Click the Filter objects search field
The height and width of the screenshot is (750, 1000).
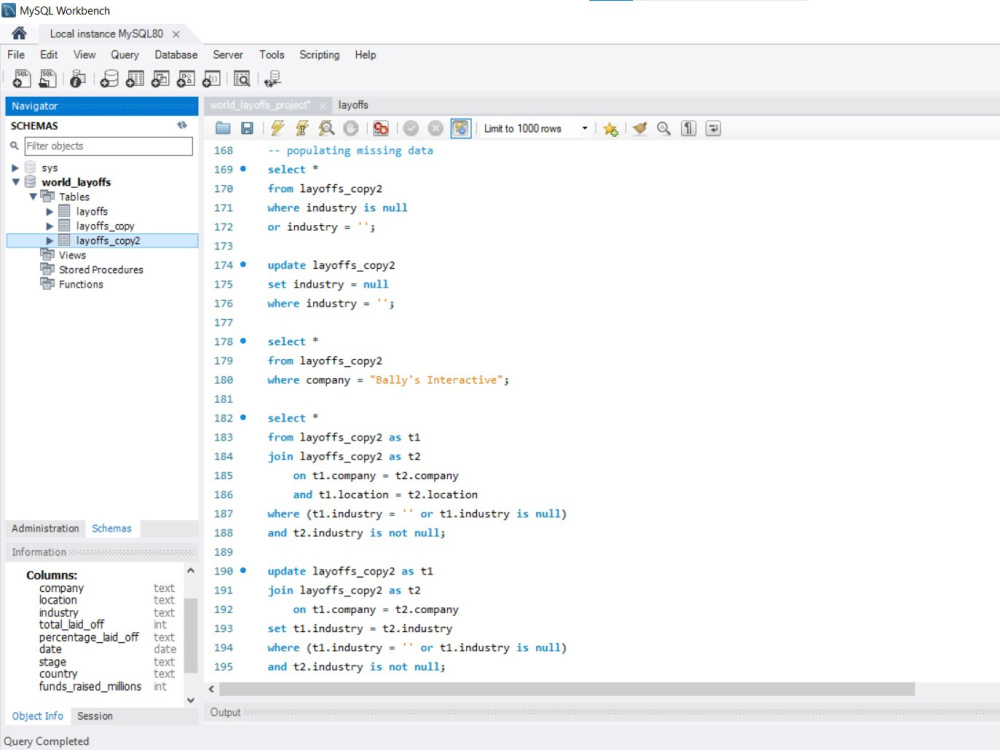click(x=108, y=146)
